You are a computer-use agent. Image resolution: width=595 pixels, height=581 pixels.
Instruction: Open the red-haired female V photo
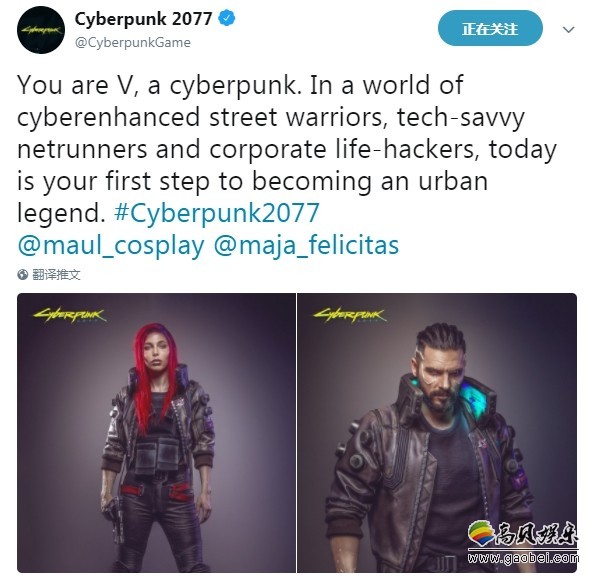(x=156, y=433)
